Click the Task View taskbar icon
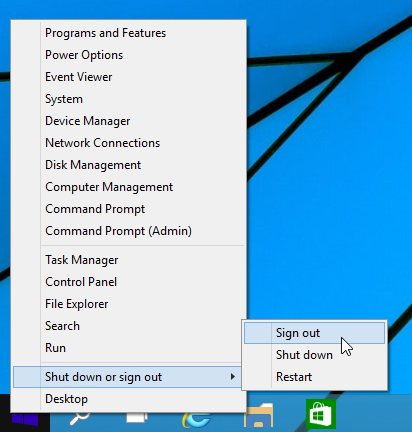 tap(137, 418)
